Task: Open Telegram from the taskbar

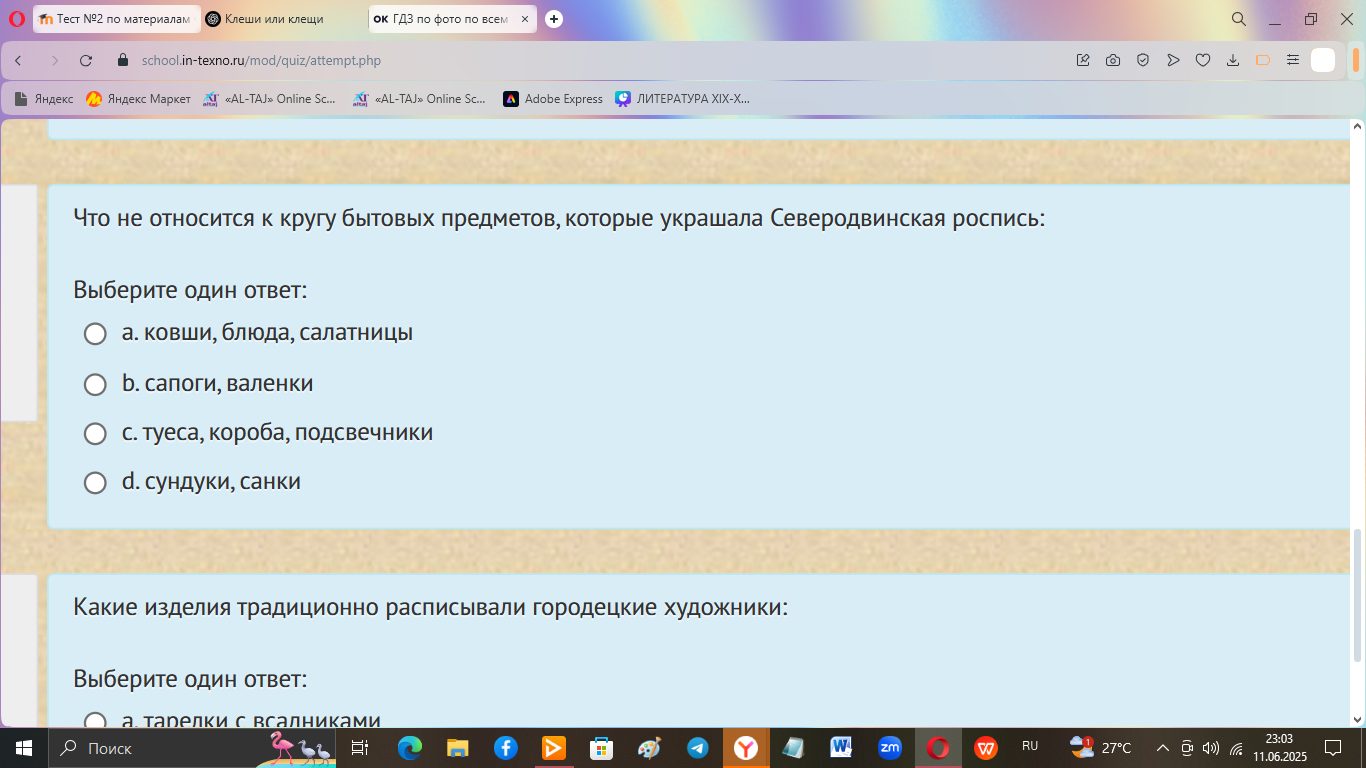Action: tap(697, 748)
